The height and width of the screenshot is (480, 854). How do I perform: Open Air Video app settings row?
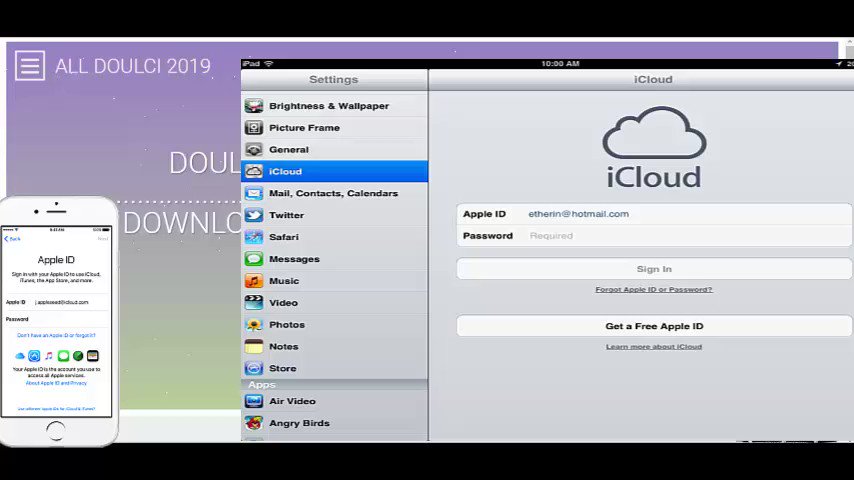click(334, 401)
